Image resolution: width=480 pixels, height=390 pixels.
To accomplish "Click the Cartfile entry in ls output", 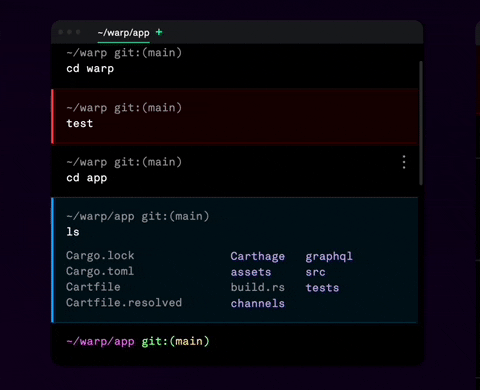I will click(x=93, y=287).
